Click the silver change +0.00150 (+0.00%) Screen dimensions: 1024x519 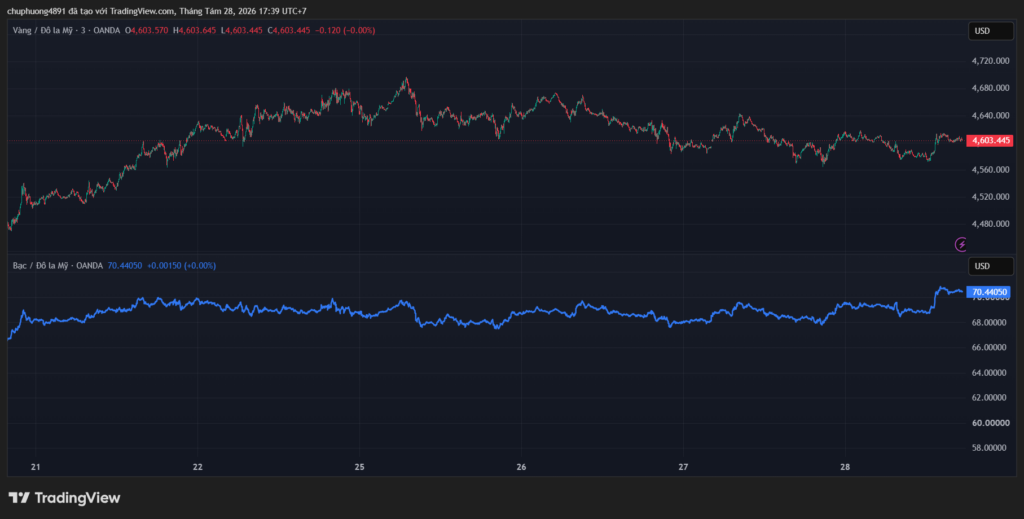182,266
